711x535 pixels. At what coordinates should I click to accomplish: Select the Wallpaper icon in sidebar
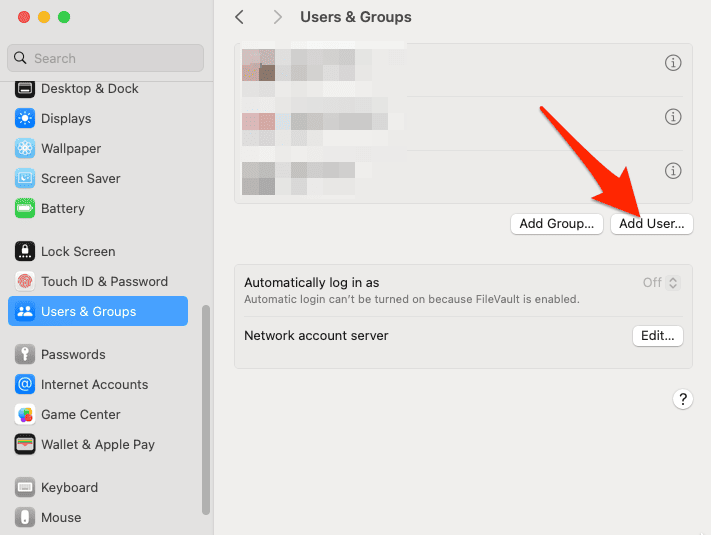[x=25, y=149]
